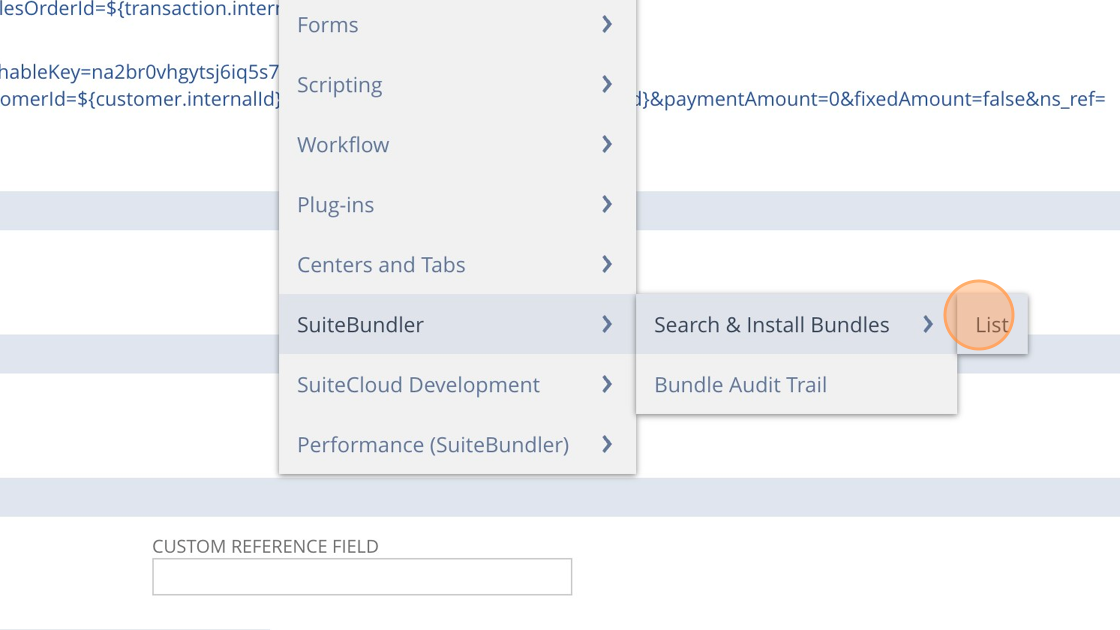Expand the Performance (SuiteBundler) chevron
This screenshot has height=630, width=1120.
[x=607, y=444]
